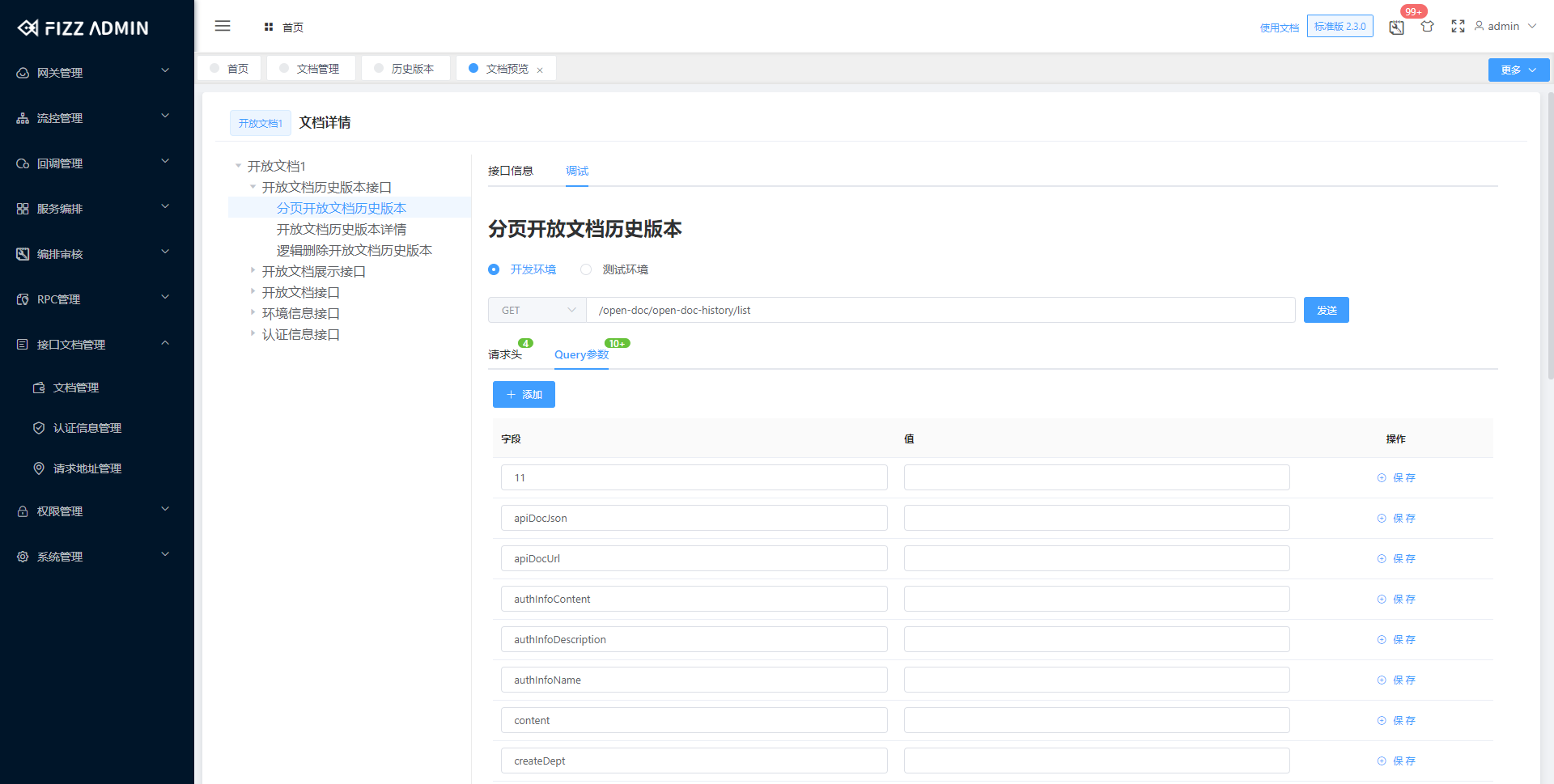Viewport: 1554px width, 784px height.
Task: Enter fullscreen via the expand icon
Action: (x=1458, y=27)
